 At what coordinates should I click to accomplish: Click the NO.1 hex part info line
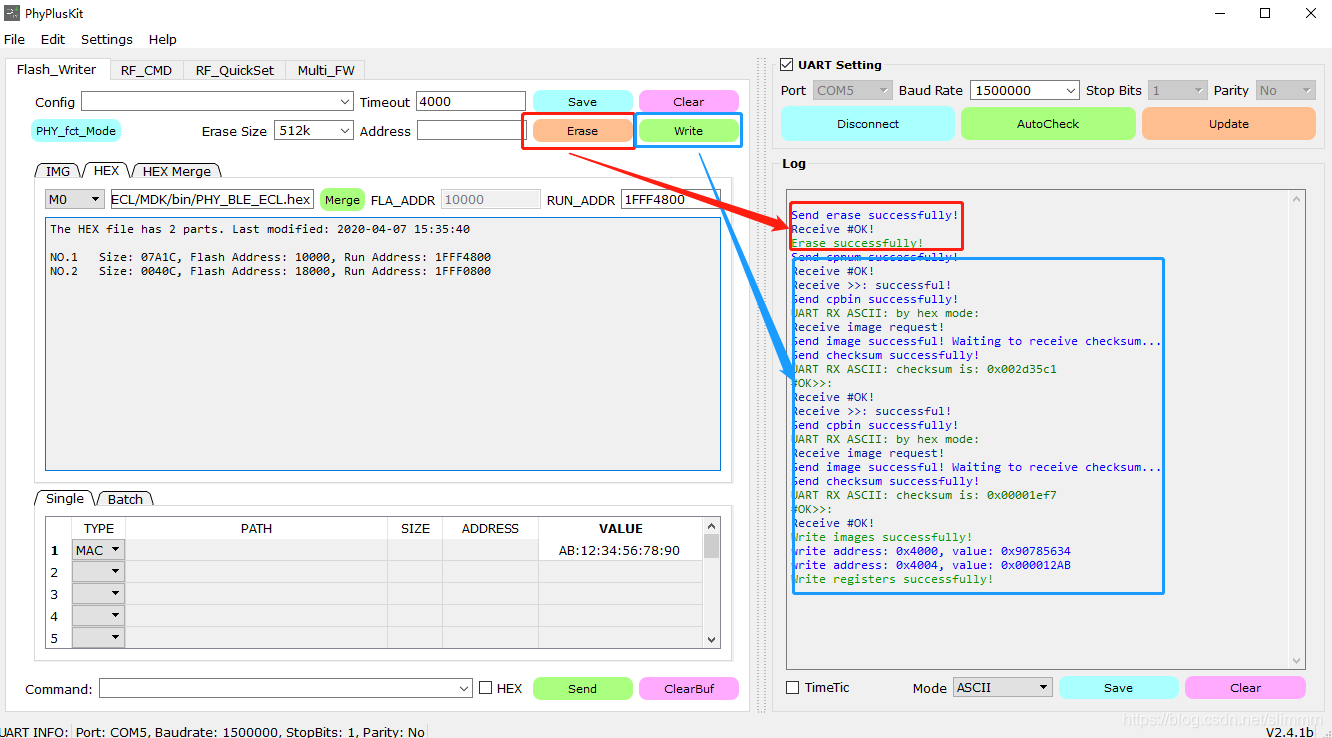click(270, 257)
